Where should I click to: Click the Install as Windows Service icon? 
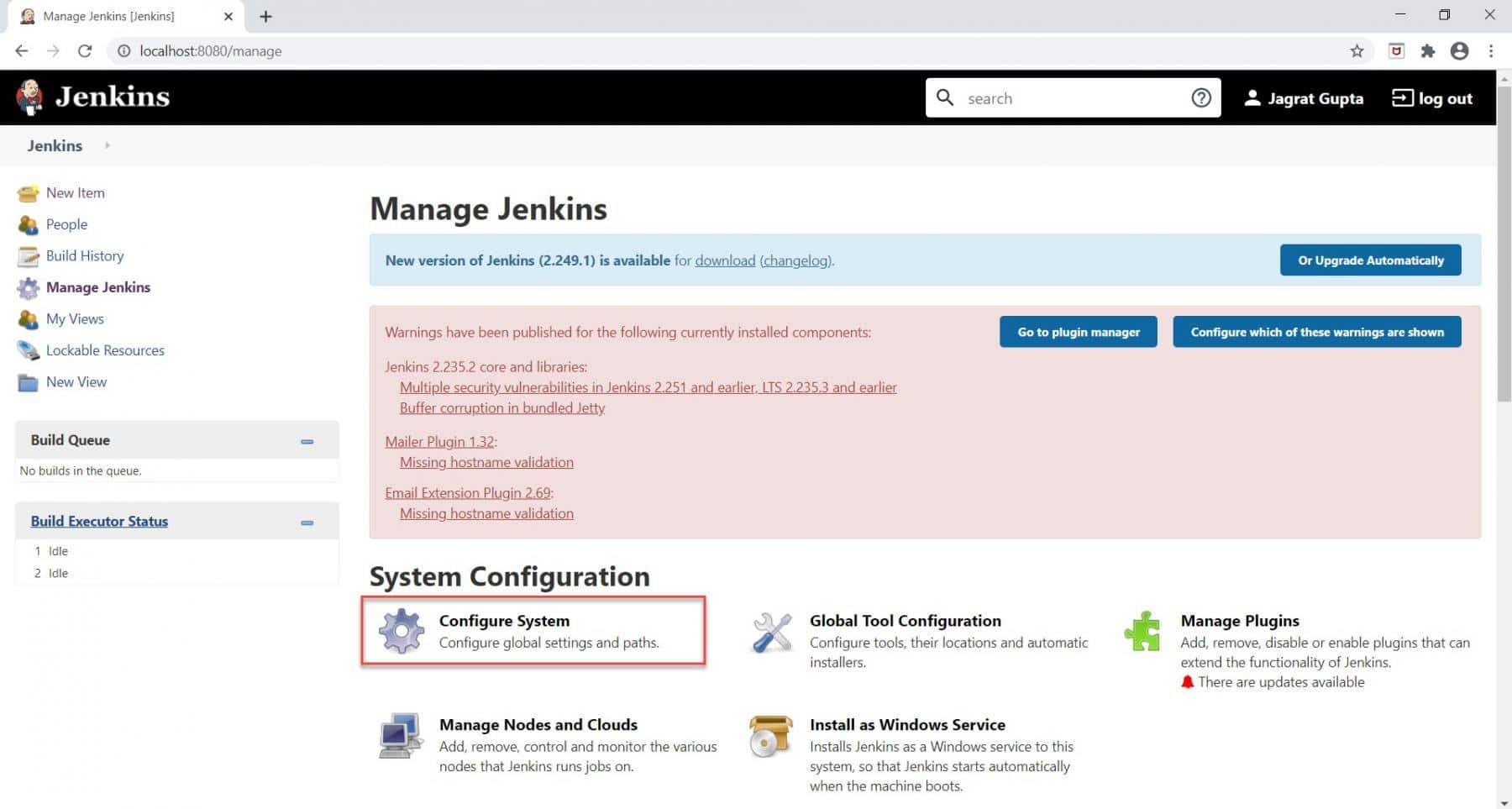click(x=771, y=736)
